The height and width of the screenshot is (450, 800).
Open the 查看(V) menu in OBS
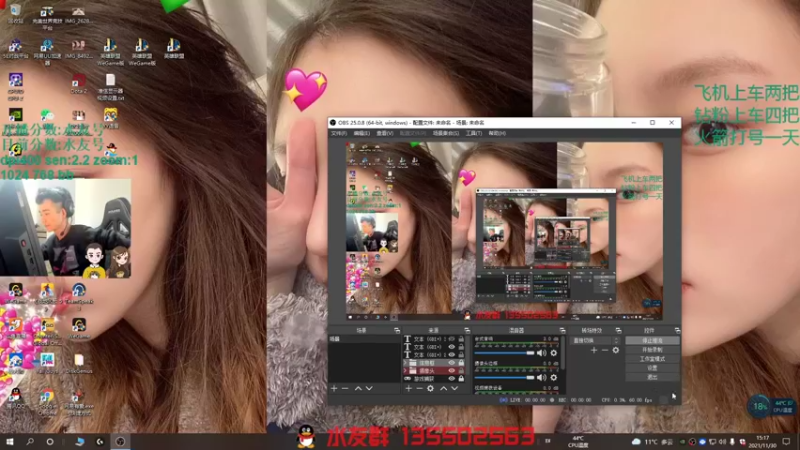click(x=385, y=133)
